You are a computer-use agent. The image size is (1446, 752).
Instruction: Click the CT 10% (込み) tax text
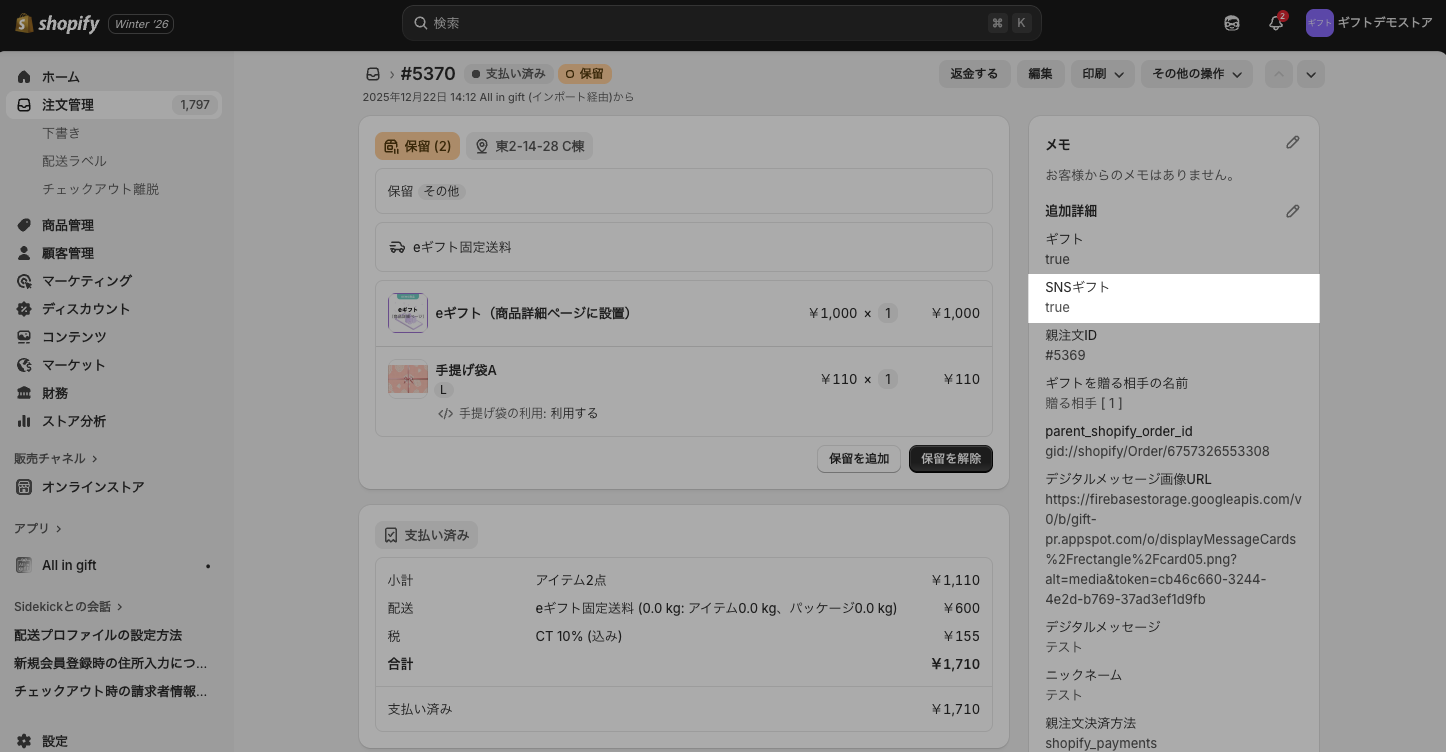pyautogui.click(x=579, y=636)
